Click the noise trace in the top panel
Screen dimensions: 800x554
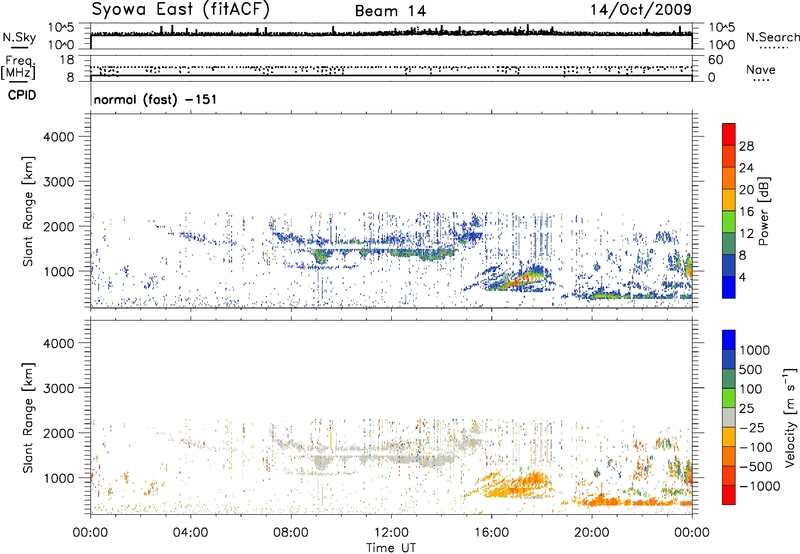click(x=391, y=33)
